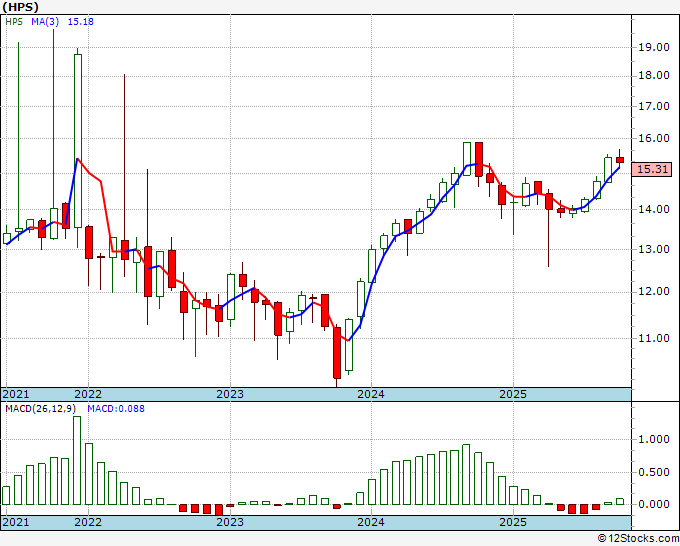Image resolution: width=680 pixels, height=546 pixels.
Task: Click the MACD:0.088 value label
Action: [x=116, y=409]
